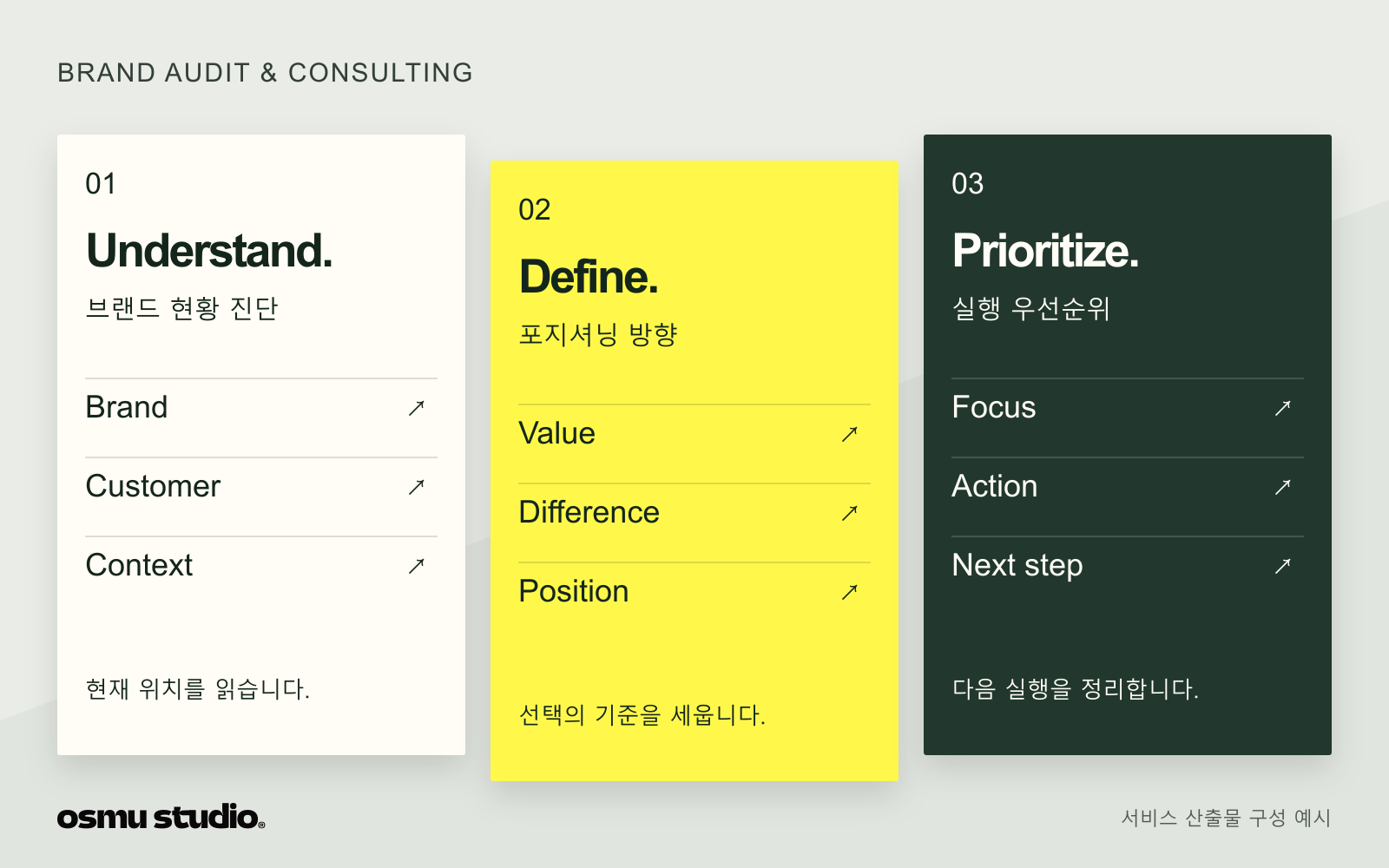
Task: Click the BRAND AUDIT & CONSULTING title
Action: [x=265, y=73]
